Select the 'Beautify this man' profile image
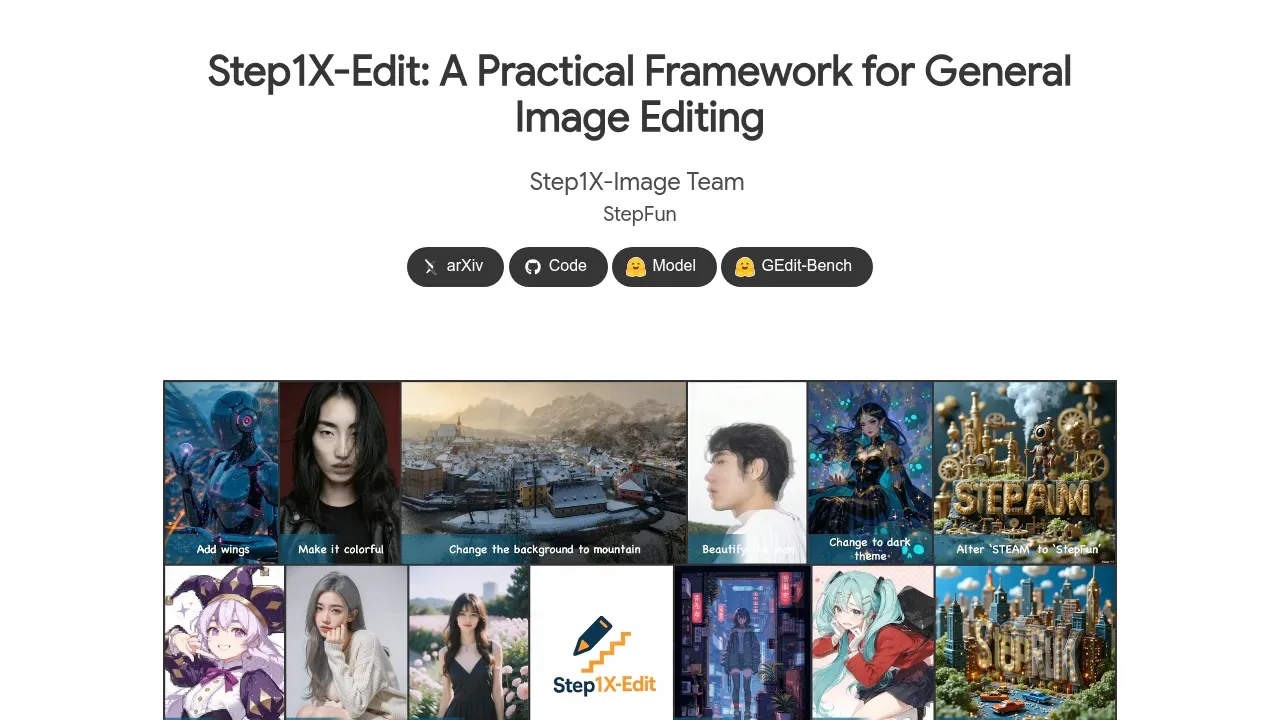Viewport: 1280px width, 720px height. (747, 473)
